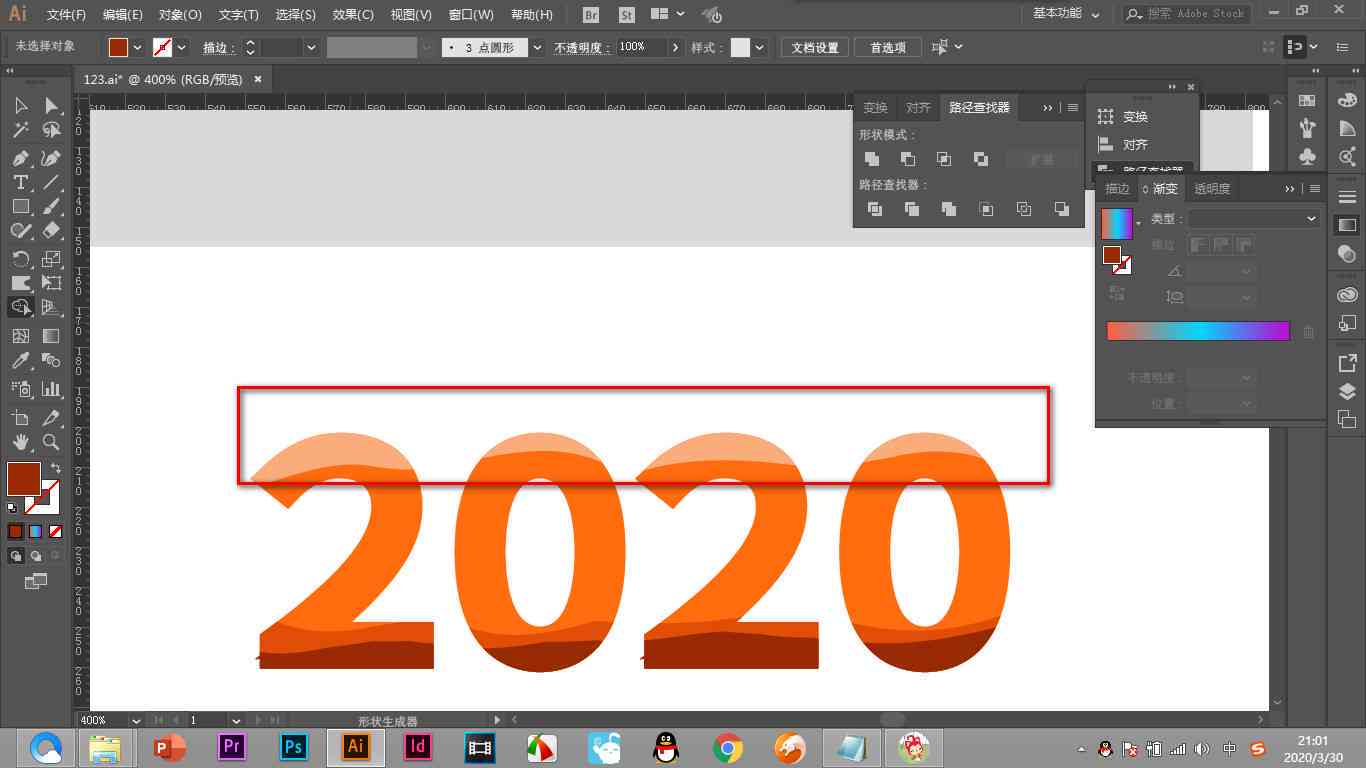Switch to the 透明度 tab

(1212, 188)
